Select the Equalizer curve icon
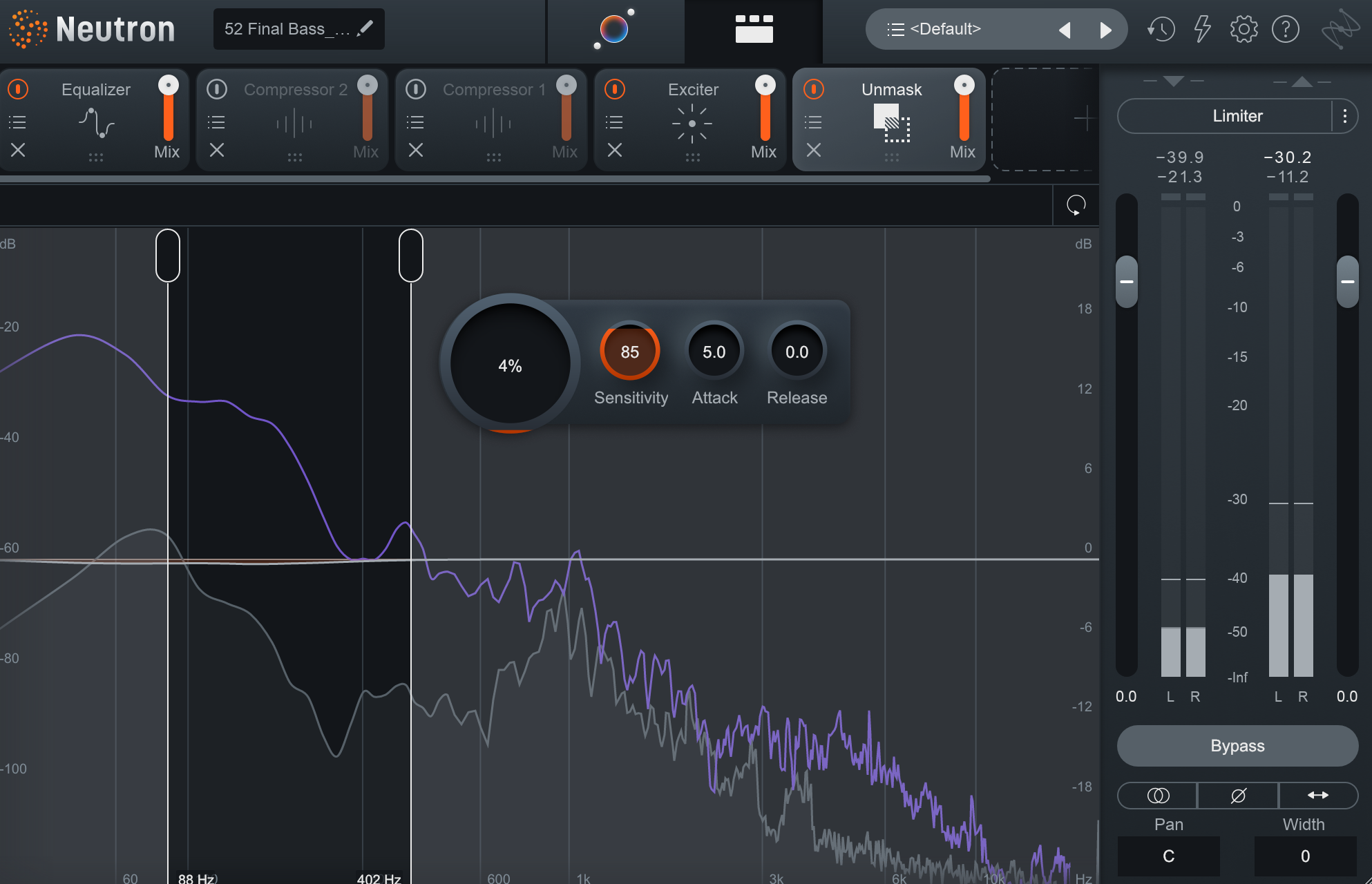 click(96, 123)
